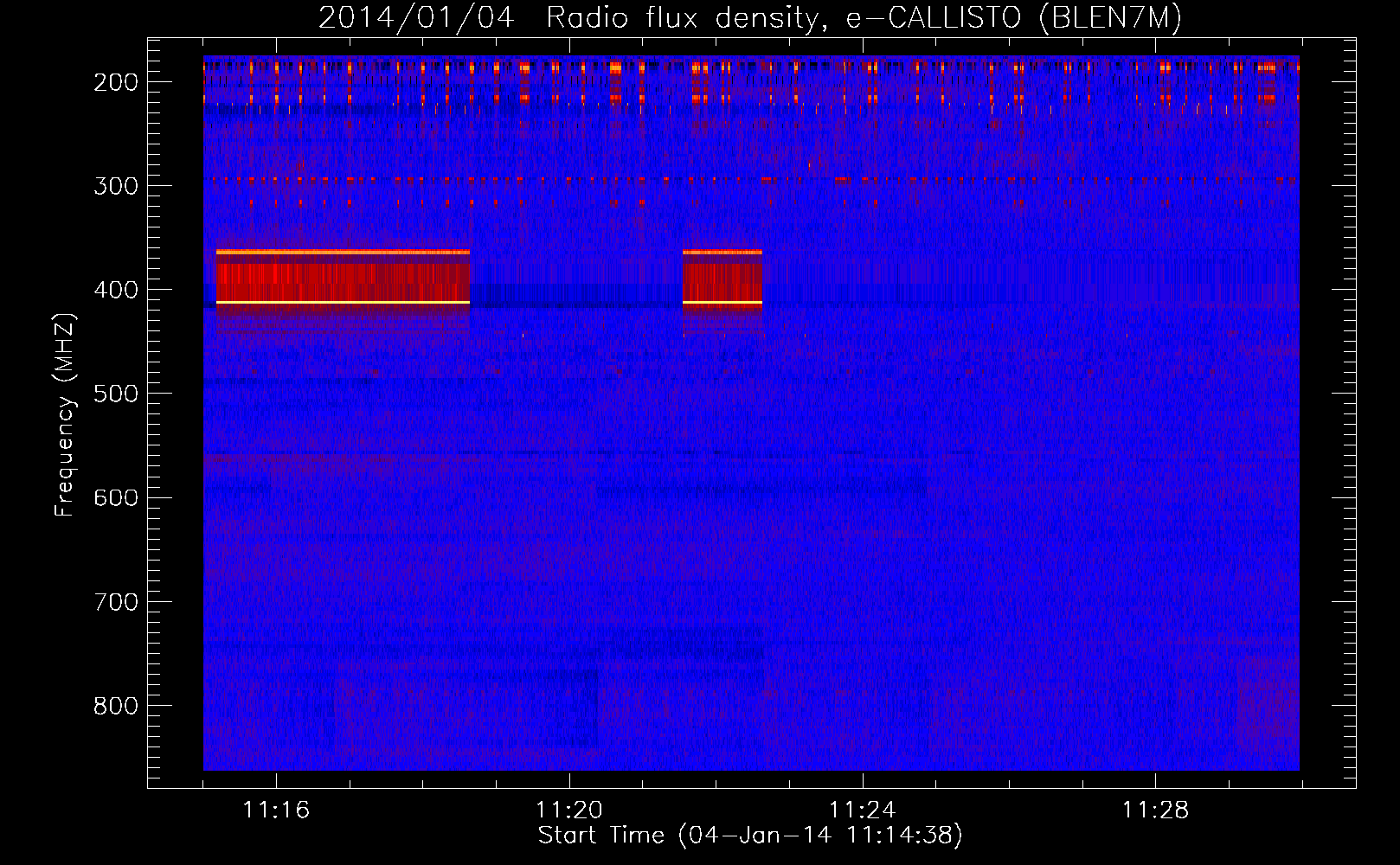Click the 11:24 time tick label
Image resolution: width=1400 pixels, height=865 pixels.
click(x=863, y=810)
